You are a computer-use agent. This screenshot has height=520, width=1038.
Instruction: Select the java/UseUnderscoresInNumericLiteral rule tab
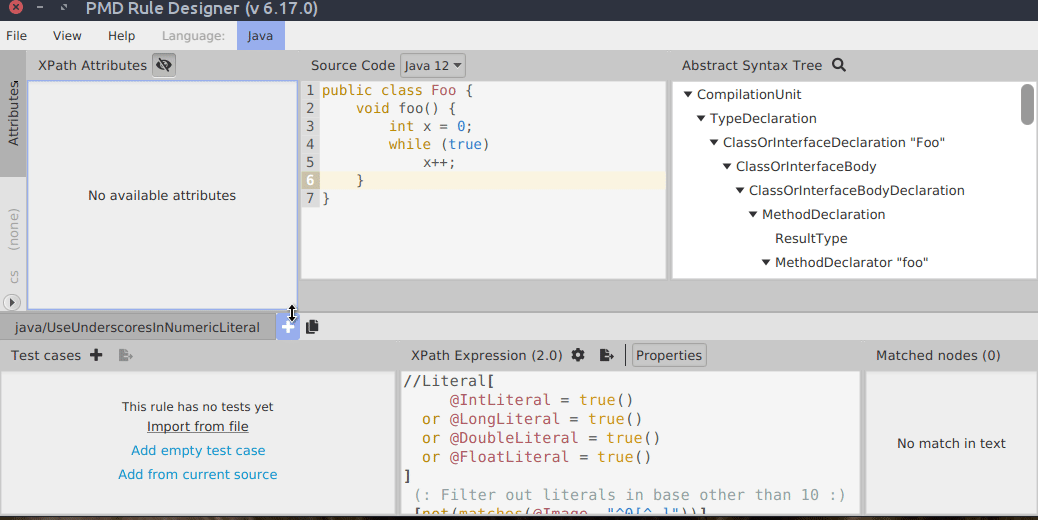coord(137,327)
